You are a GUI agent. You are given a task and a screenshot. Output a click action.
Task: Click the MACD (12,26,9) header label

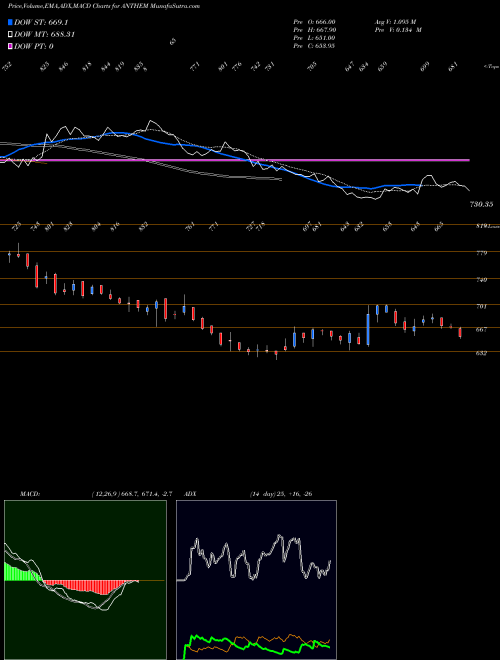(96, 494)
